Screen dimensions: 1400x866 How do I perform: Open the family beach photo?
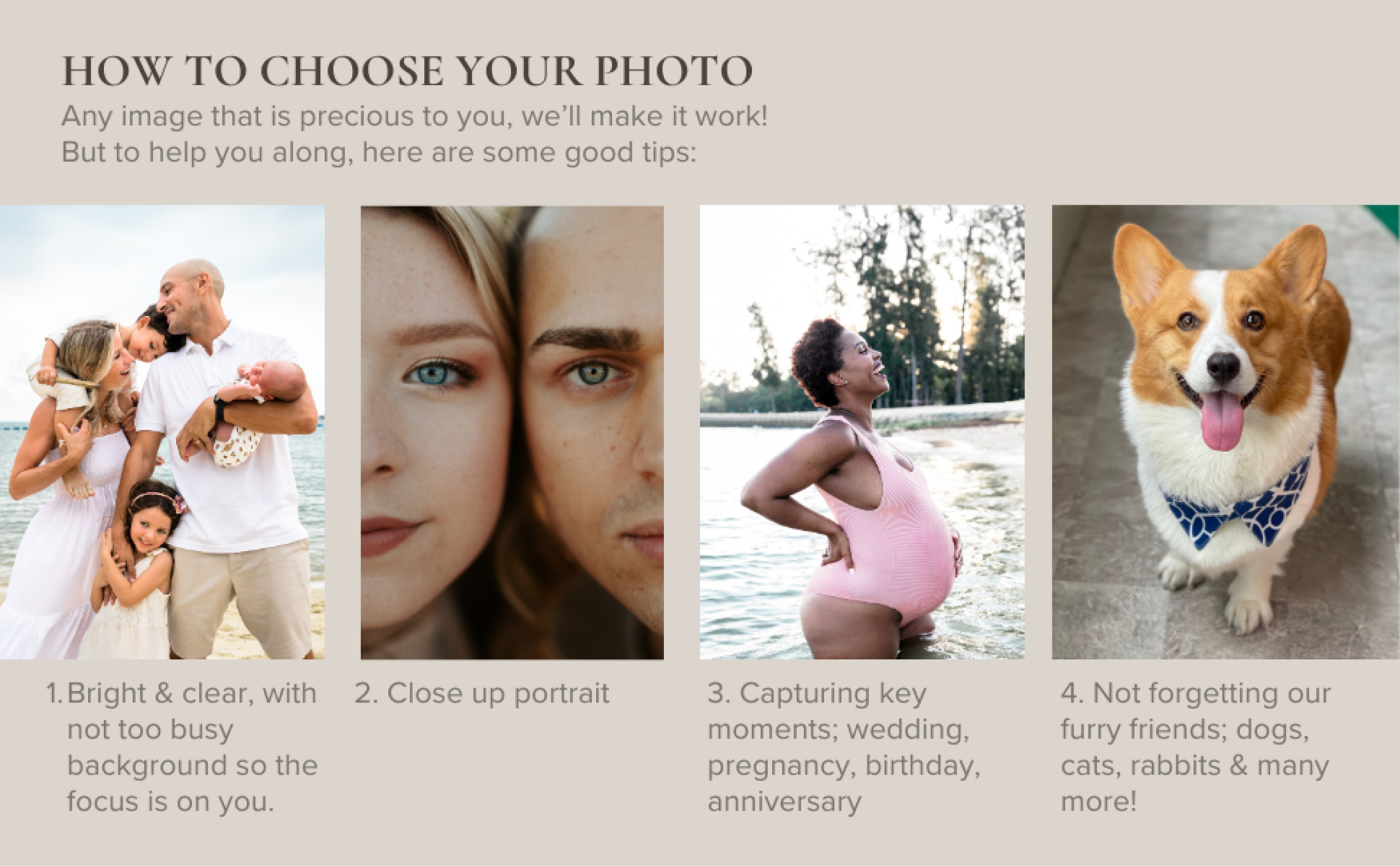(x=162, y=432)
